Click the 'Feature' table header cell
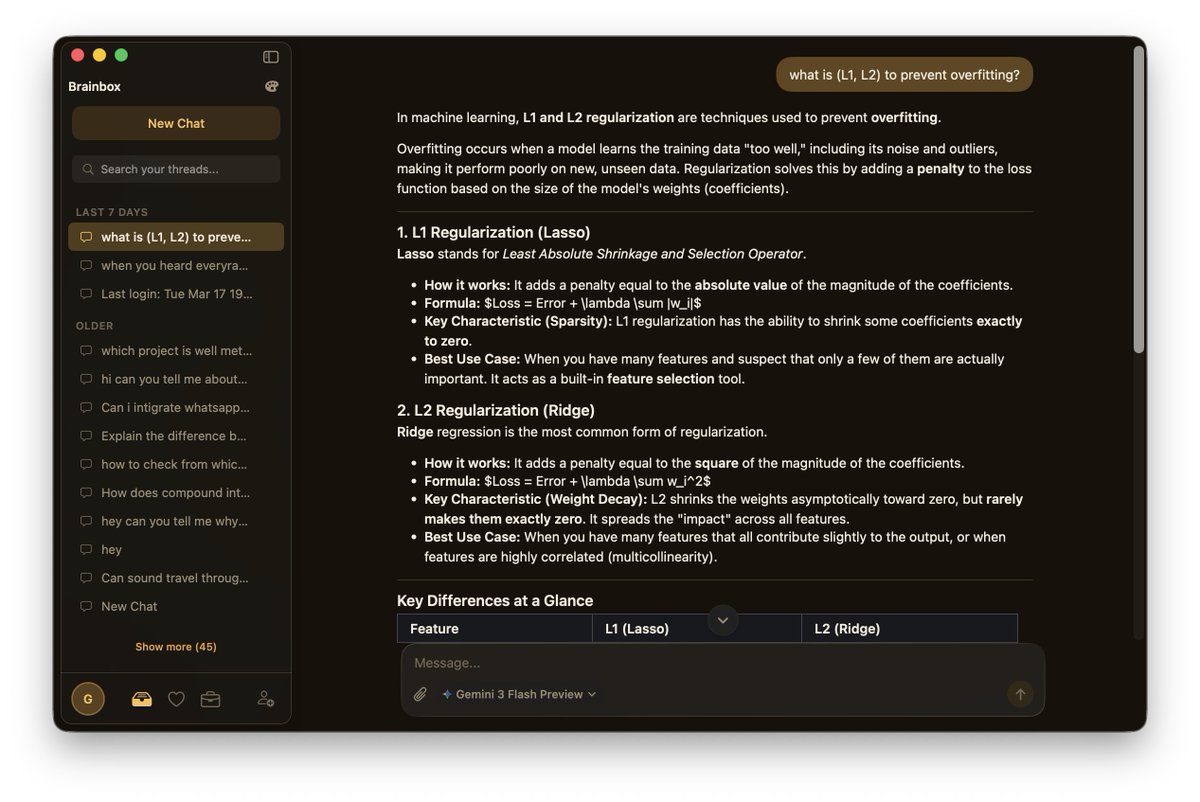The height and width of the screenshot is (802, 1200). (495, 629)
